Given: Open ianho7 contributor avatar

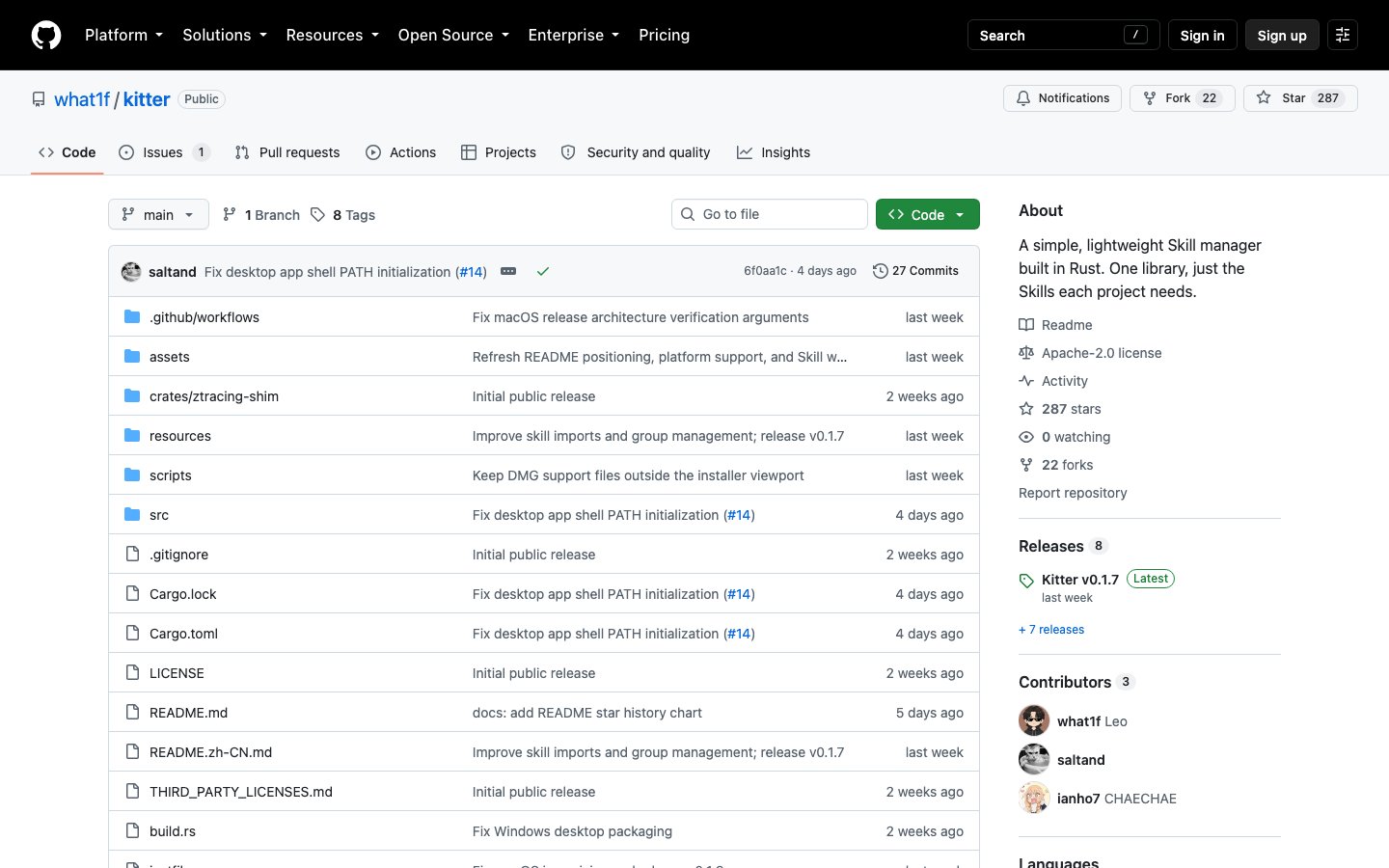Looking at the screenshot, I should pyautogui.click(x=1034, y=799).
